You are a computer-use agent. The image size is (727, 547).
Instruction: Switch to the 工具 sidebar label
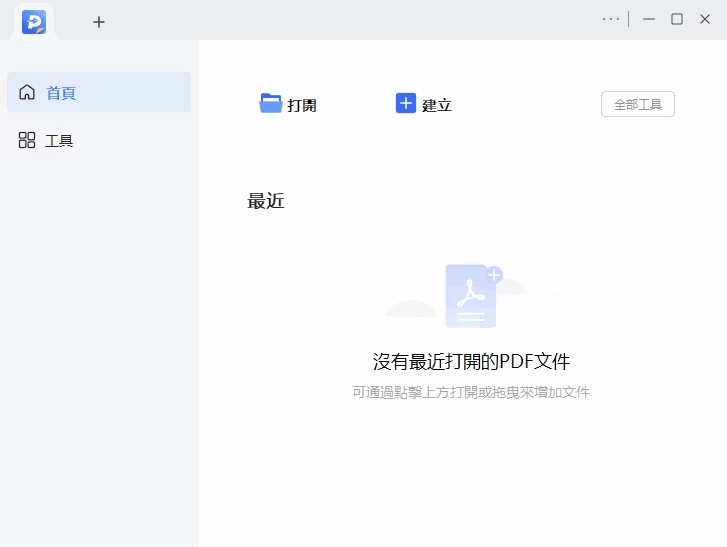point(59,141)
